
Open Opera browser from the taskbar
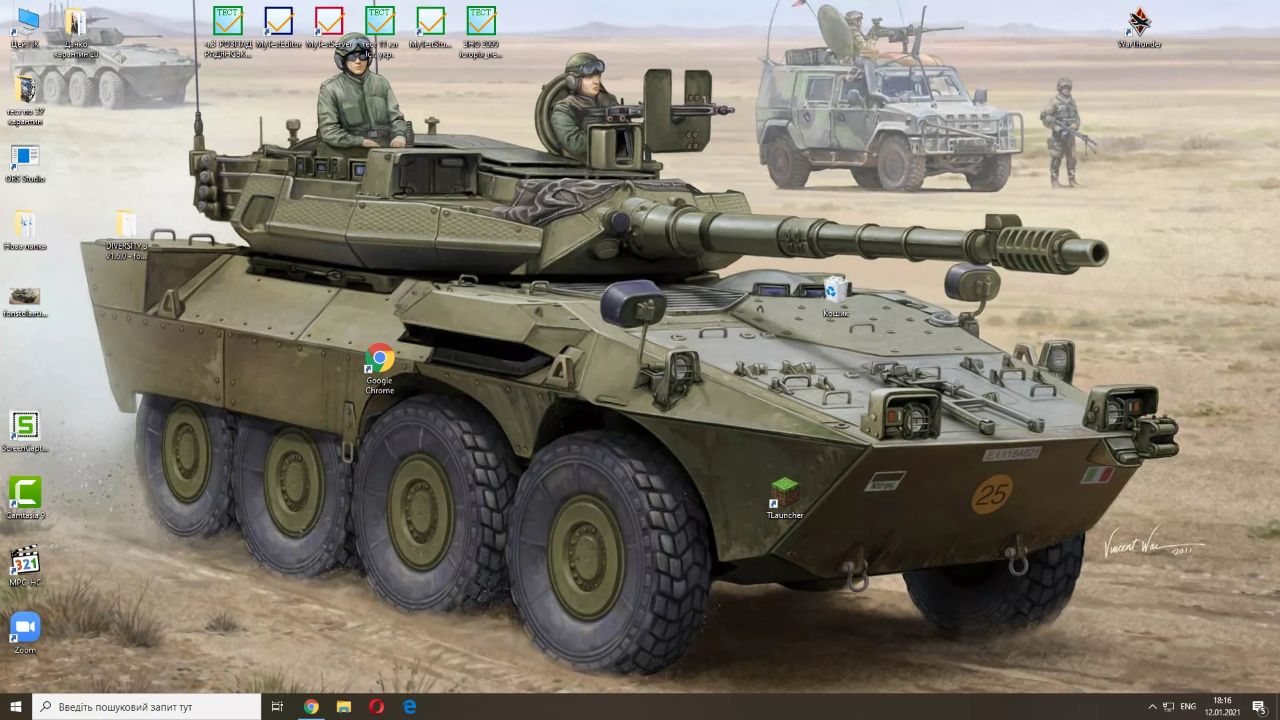(377, 706)
